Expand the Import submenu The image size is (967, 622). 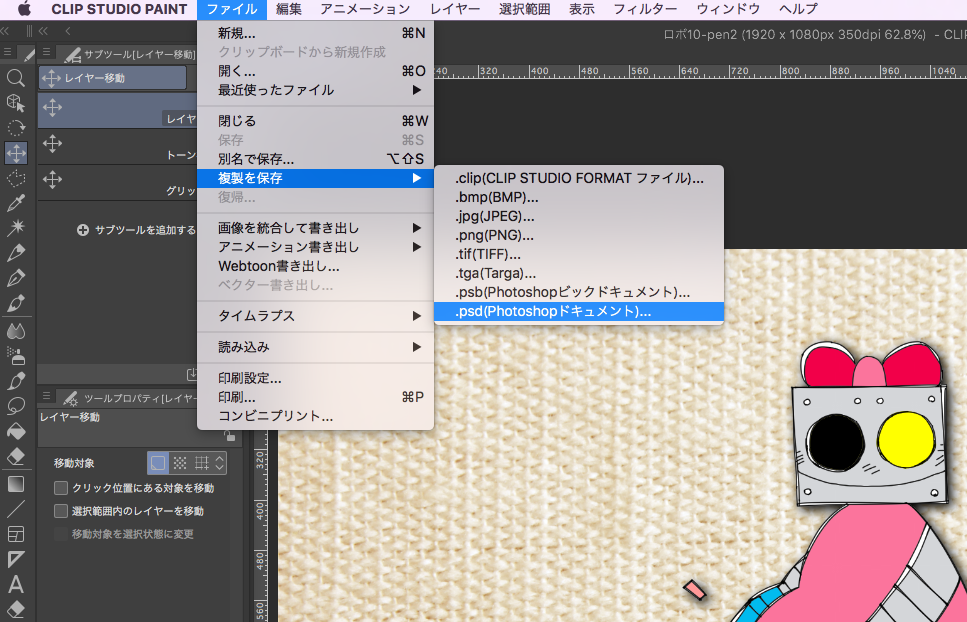[315, 347]
